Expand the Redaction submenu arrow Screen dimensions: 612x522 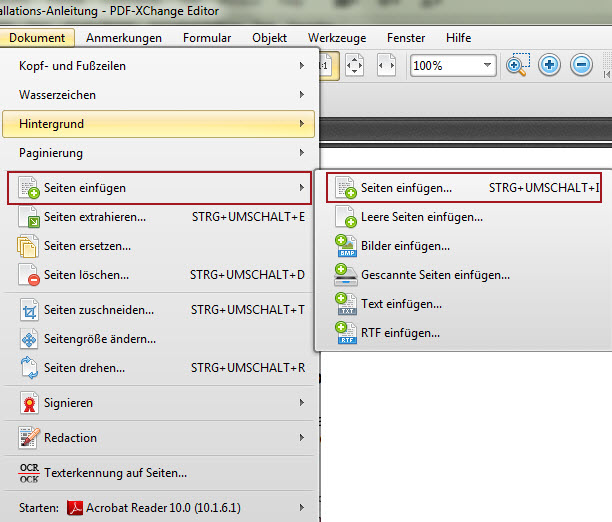(302, 437)
